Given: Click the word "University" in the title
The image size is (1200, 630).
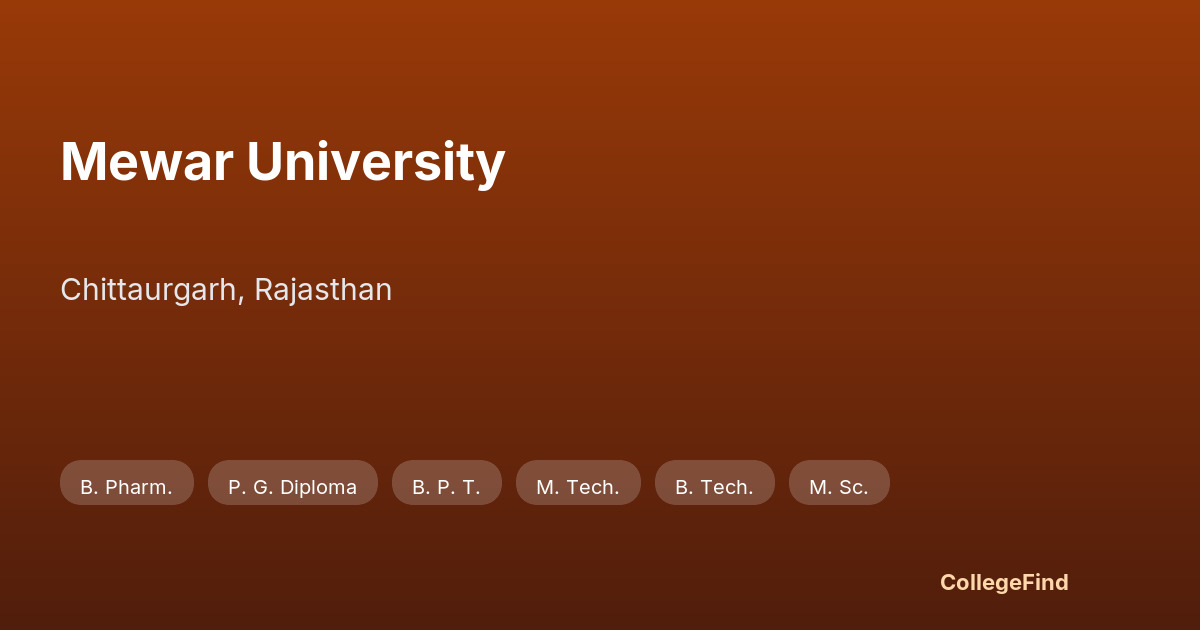Looking at the screenshot, I should pos(376,162).
